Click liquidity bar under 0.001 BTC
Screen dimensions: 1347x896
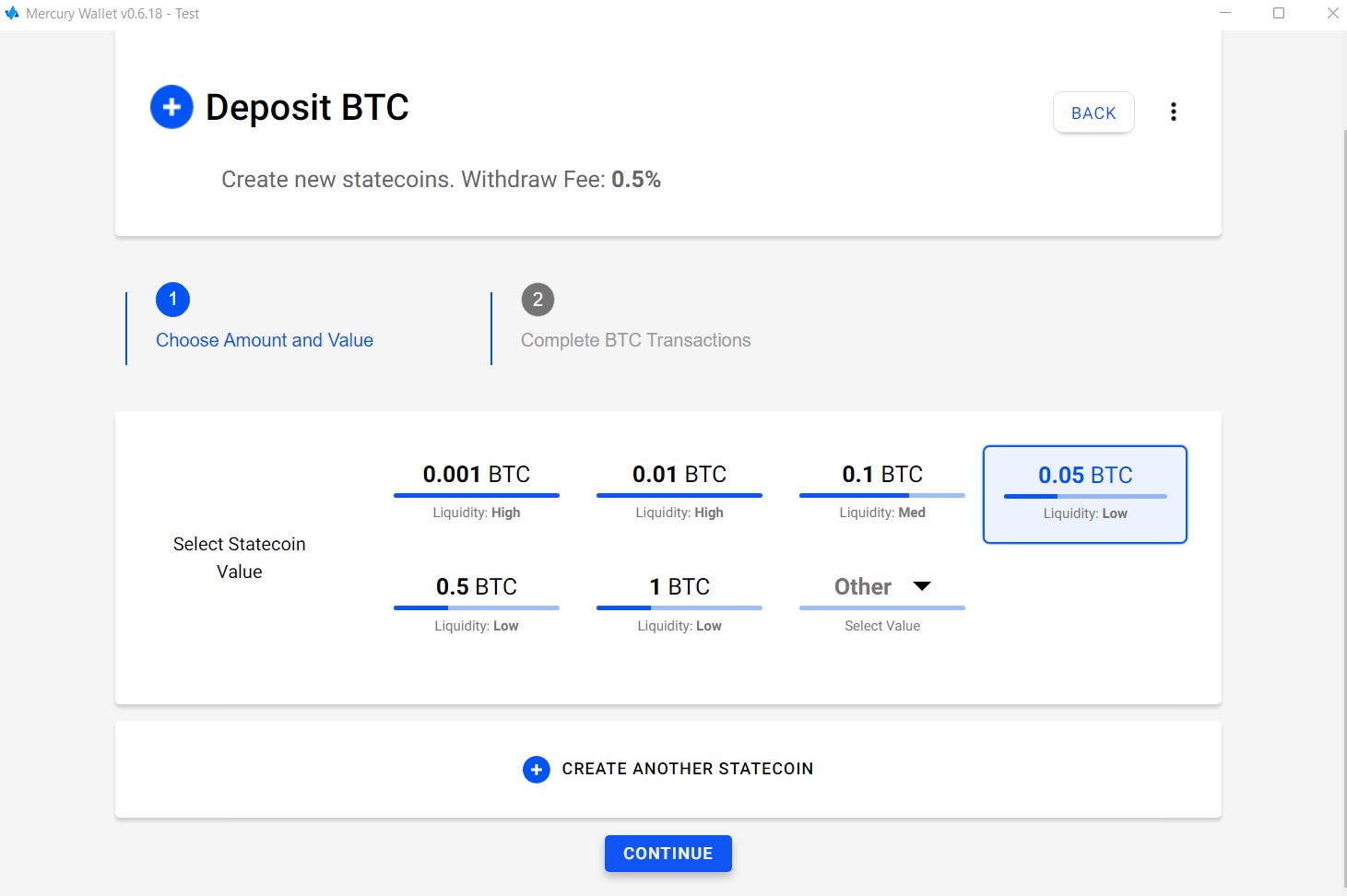coord(477,495)
